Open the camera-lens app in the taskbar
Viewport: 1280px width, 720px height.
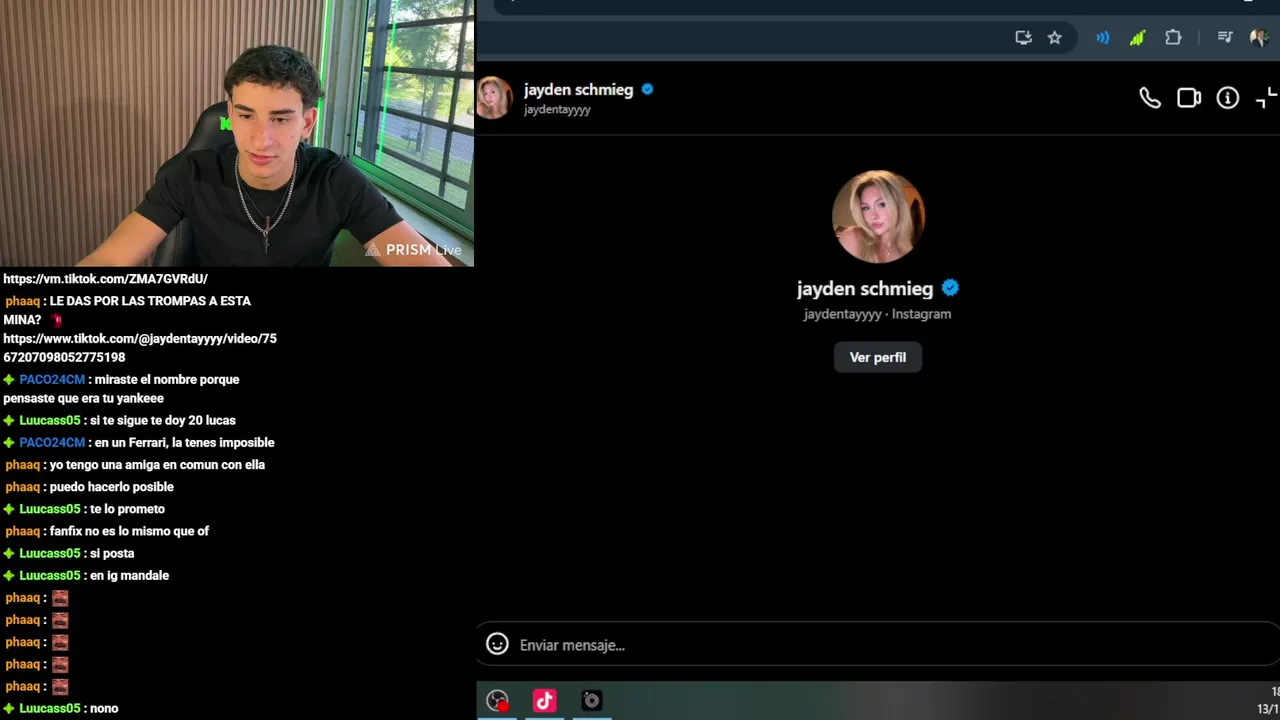pos(592,701)
